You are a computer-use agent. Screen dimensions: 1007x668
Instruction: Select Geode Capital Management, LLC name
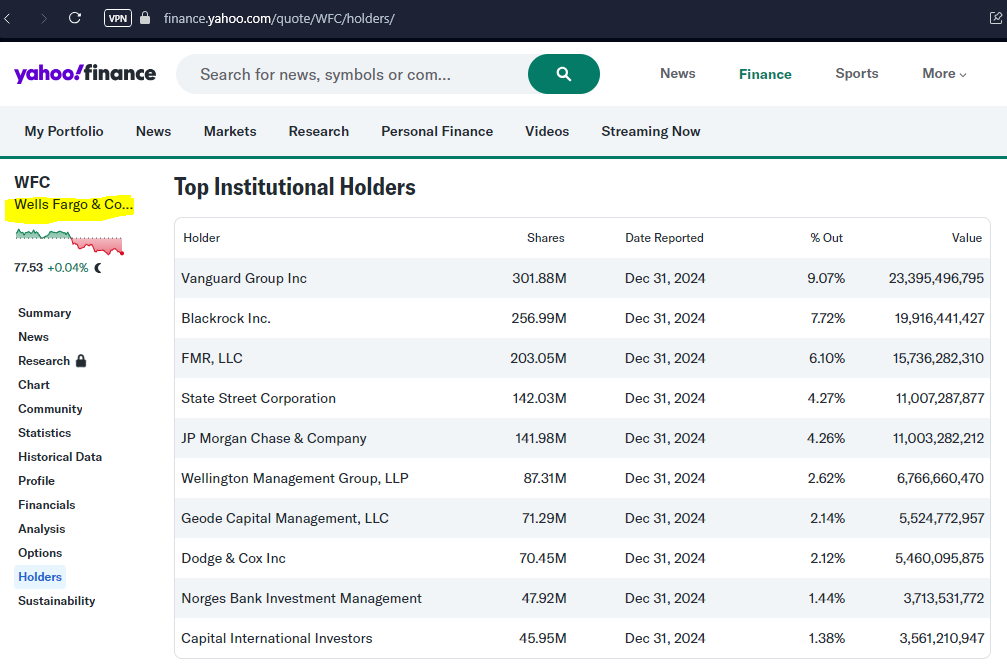click(x=285, y=518)
